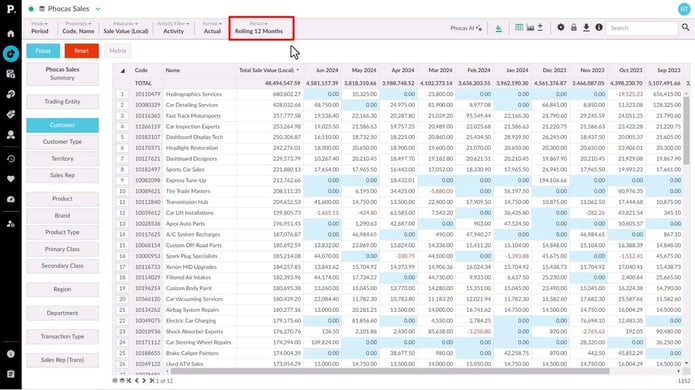Click the red Reset button
The width and height of the screenshot is (695, 390).
[82, 51]
